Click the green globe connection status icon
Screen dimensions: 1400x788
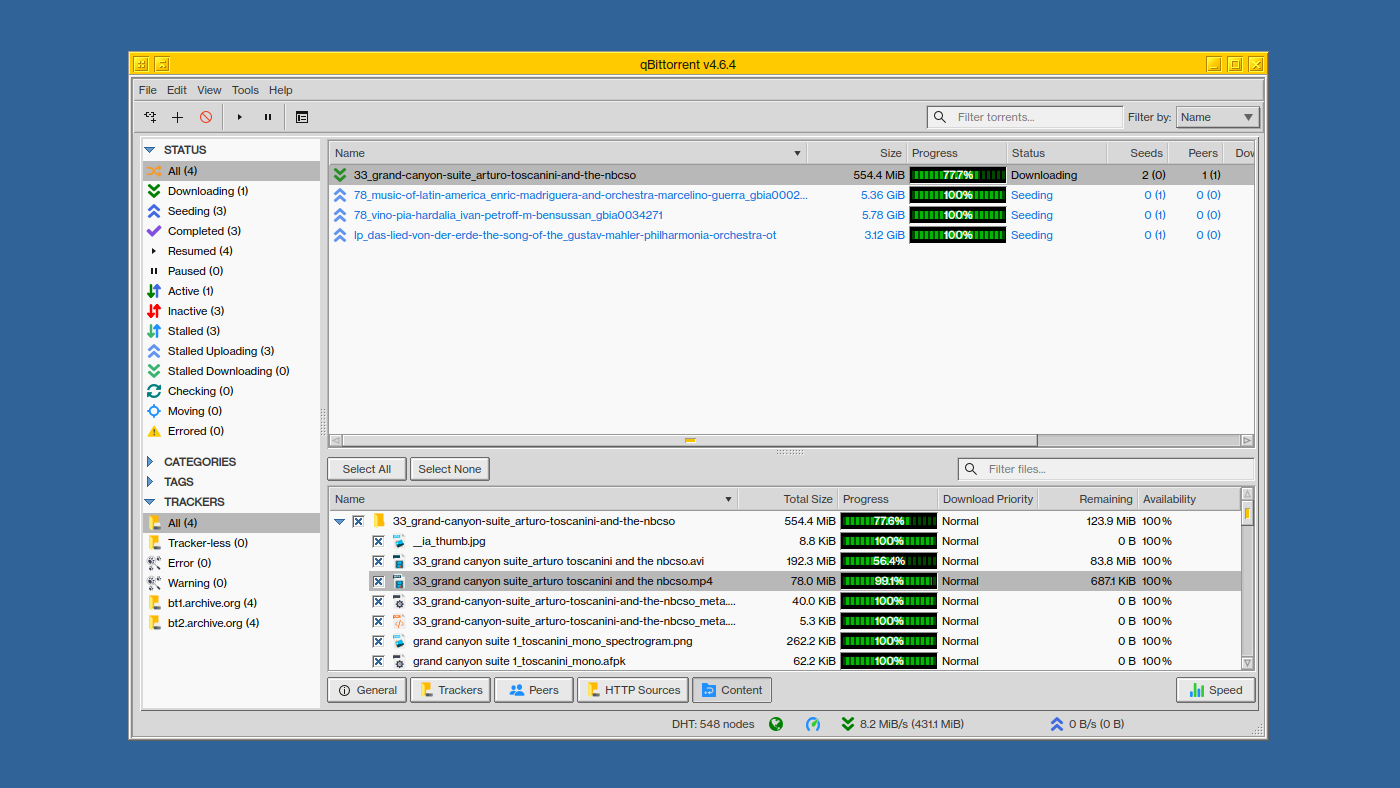[x=776, y=724]
